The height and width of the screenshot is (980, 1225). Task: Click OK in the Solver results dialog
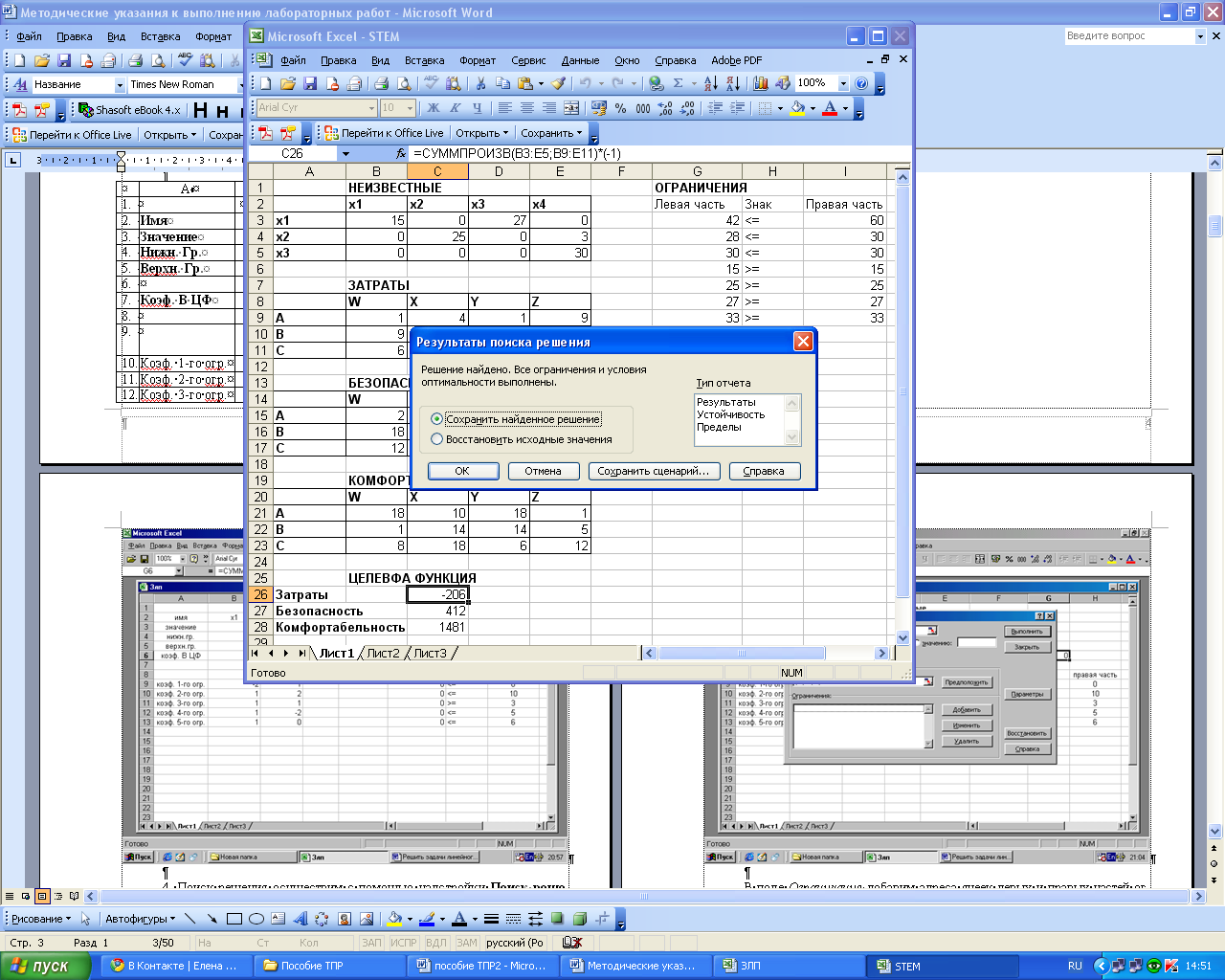pyautogui.click(x=462, y=471)
